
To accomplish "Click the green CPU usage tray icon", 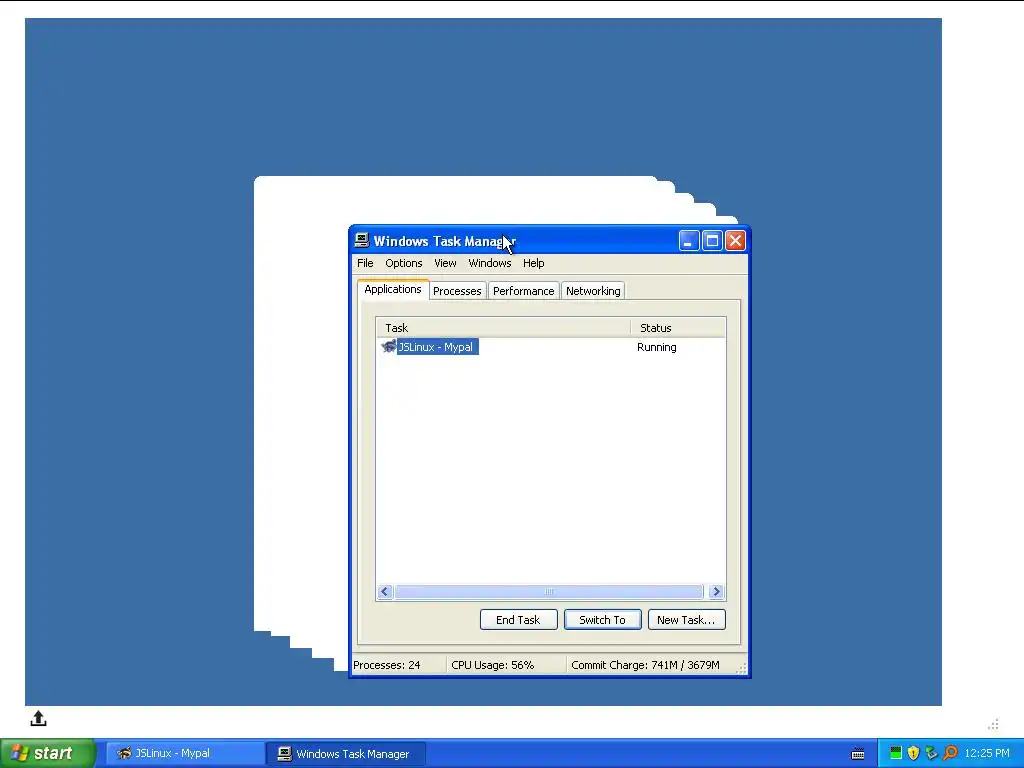I will (896, 753).
